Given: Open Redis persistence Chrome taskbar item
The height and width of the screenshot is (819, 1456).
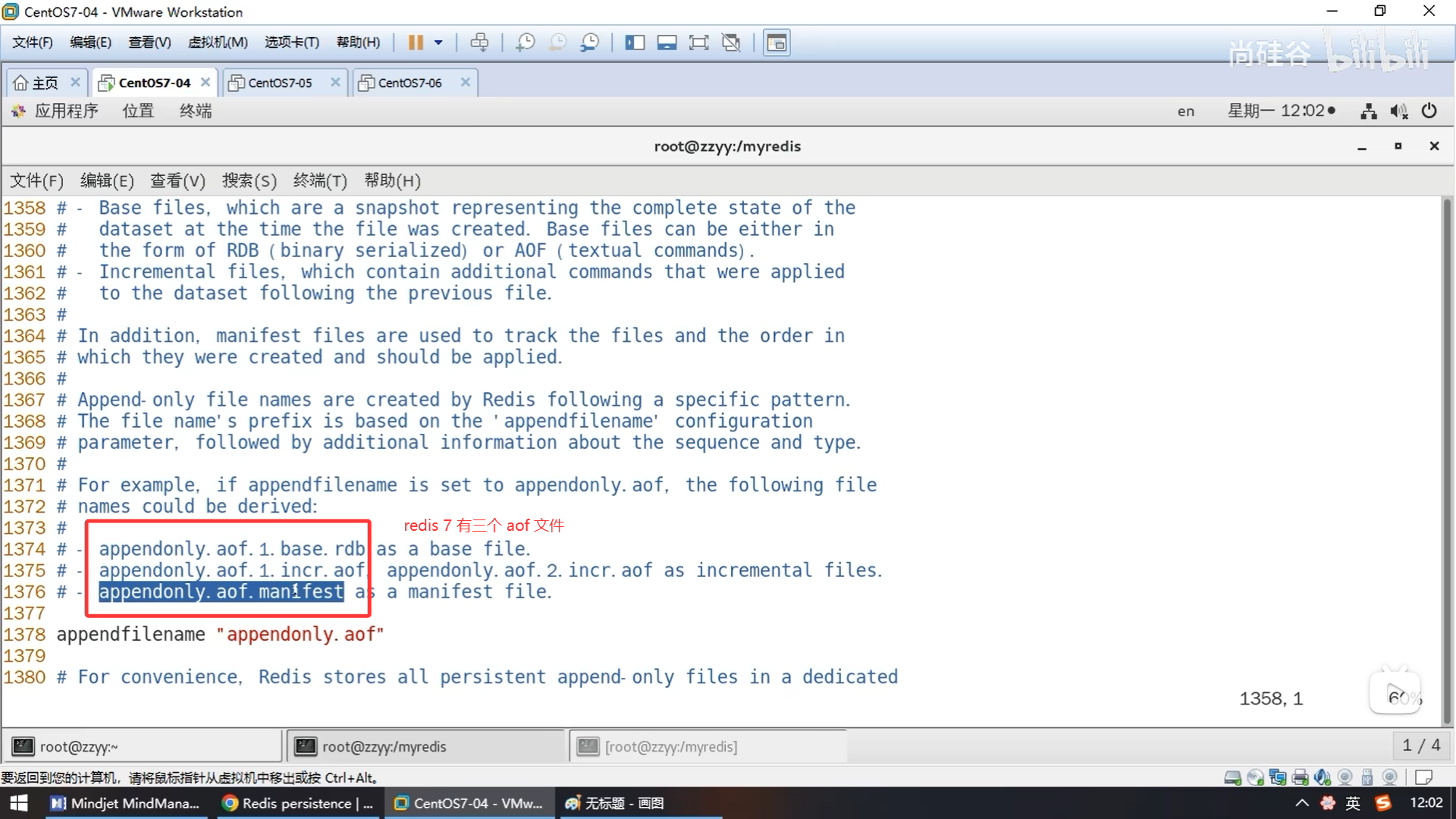Looking at the screenshot, I should click(298, 803).
